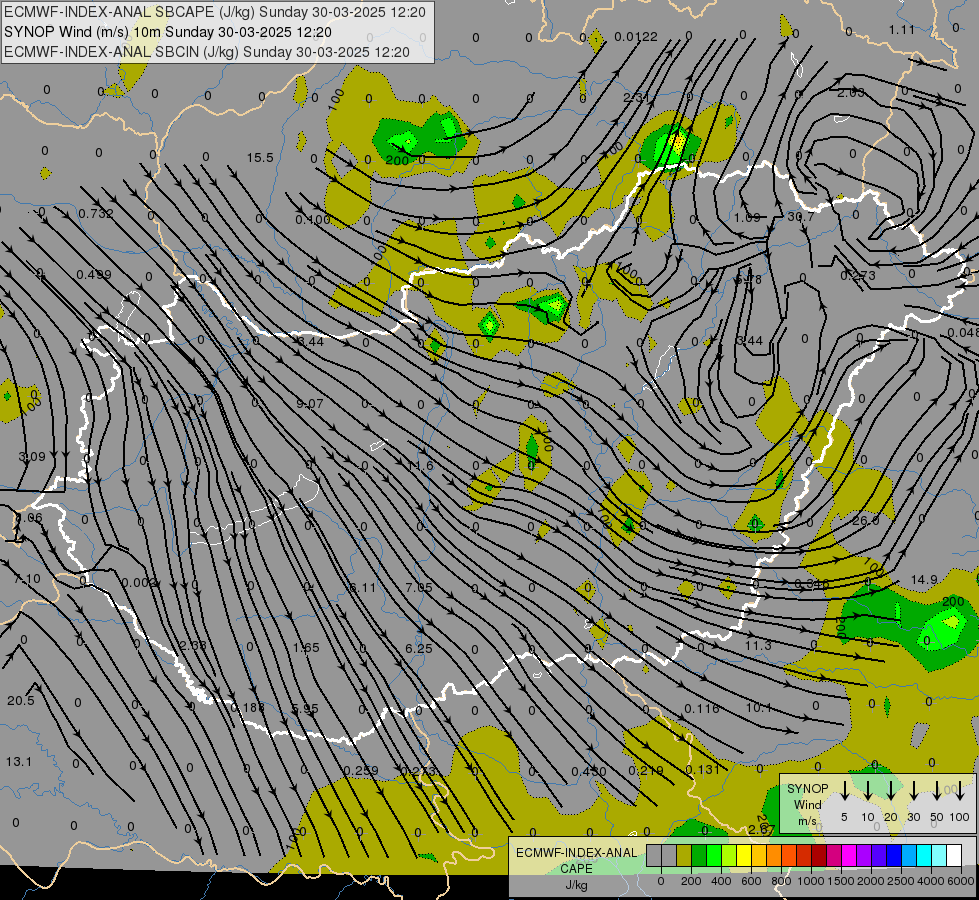This screenshot has height=900, width=979.
Task: Click the SBCAPE title line at top
Action: point(215,12)
